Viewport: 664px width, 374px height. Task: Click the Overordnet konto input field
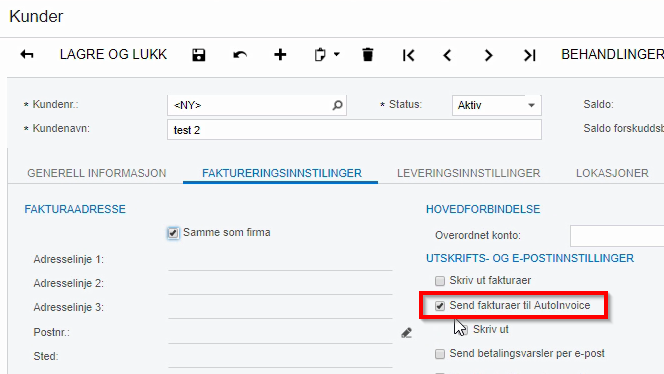click(x=617, y=236)
